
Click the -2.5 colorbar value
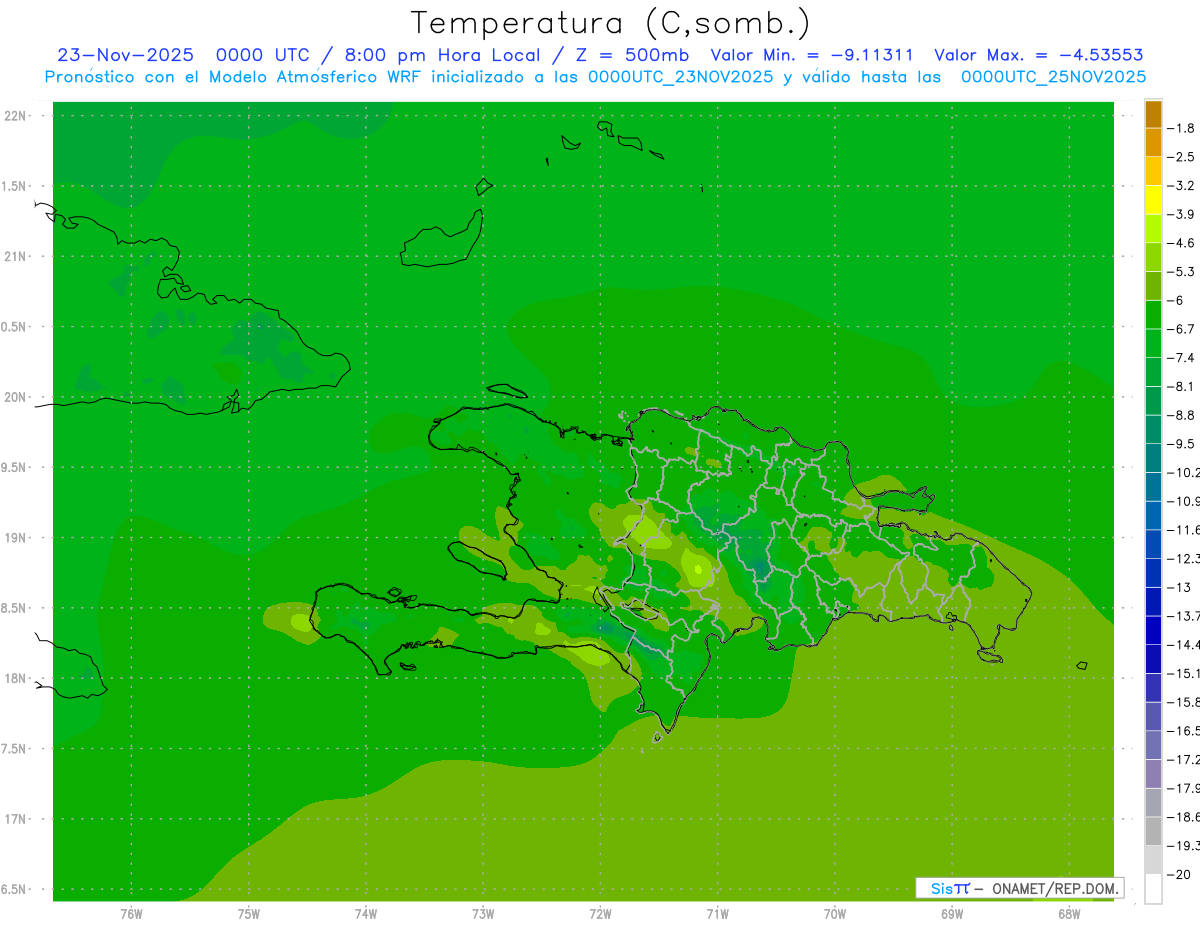(1183, 157)
